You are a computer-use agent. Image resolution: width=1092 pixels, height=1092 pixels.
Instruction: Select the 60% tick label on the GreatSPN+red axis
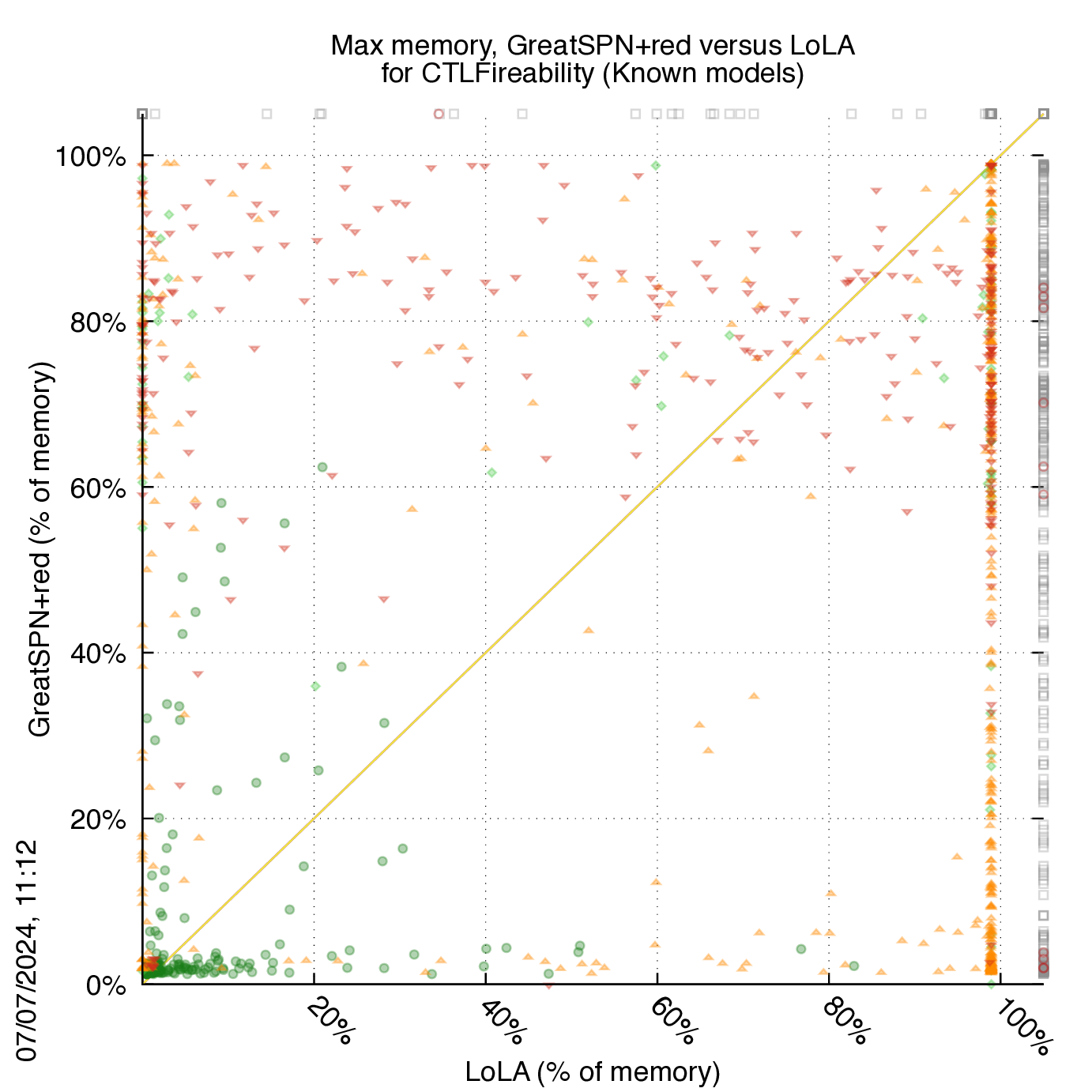[x=98, y=488]
